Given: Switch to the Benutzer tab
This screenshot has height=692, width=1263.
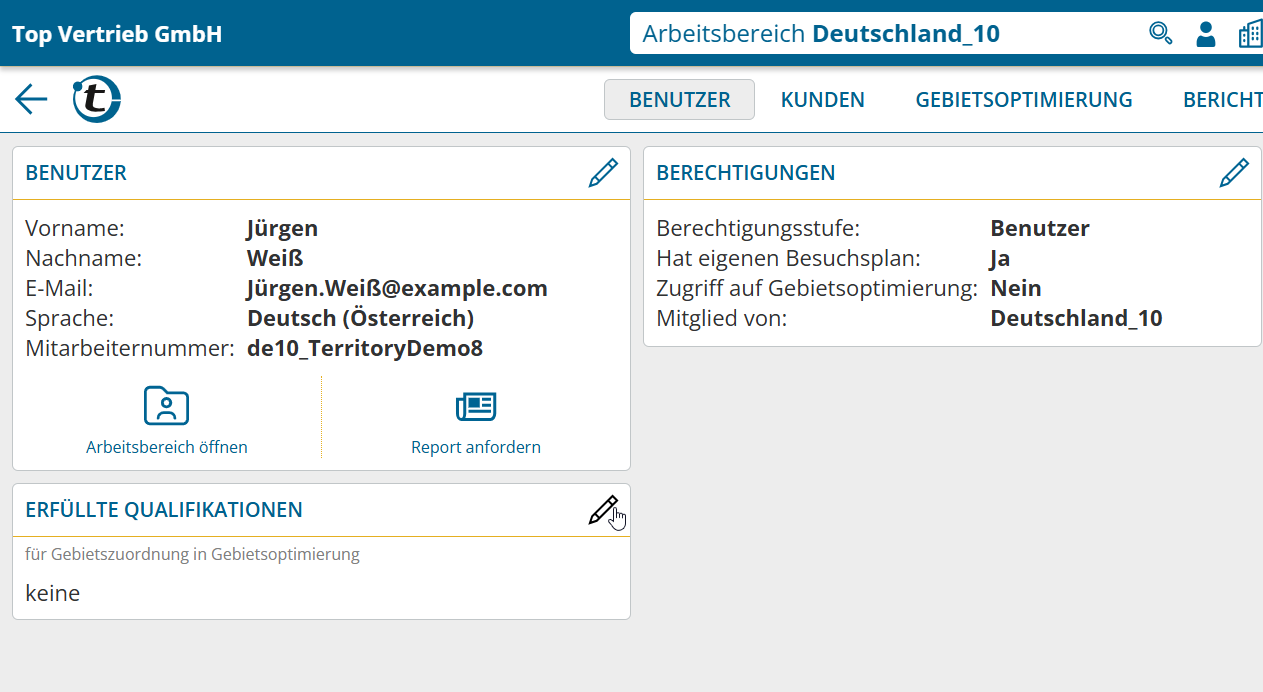Looking at the screenshot, I should point(679,100).
